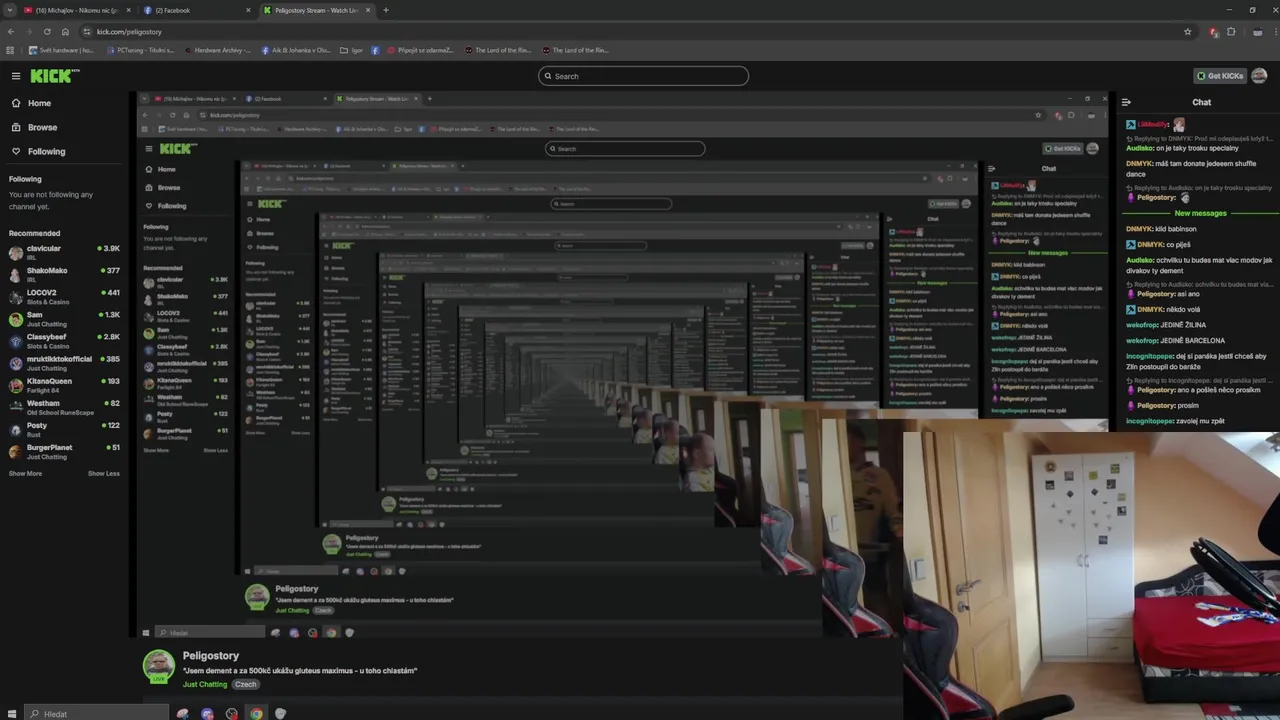Open the Igor bookmarks folder
1280x720 pixels.
click(x=351, y=50)
